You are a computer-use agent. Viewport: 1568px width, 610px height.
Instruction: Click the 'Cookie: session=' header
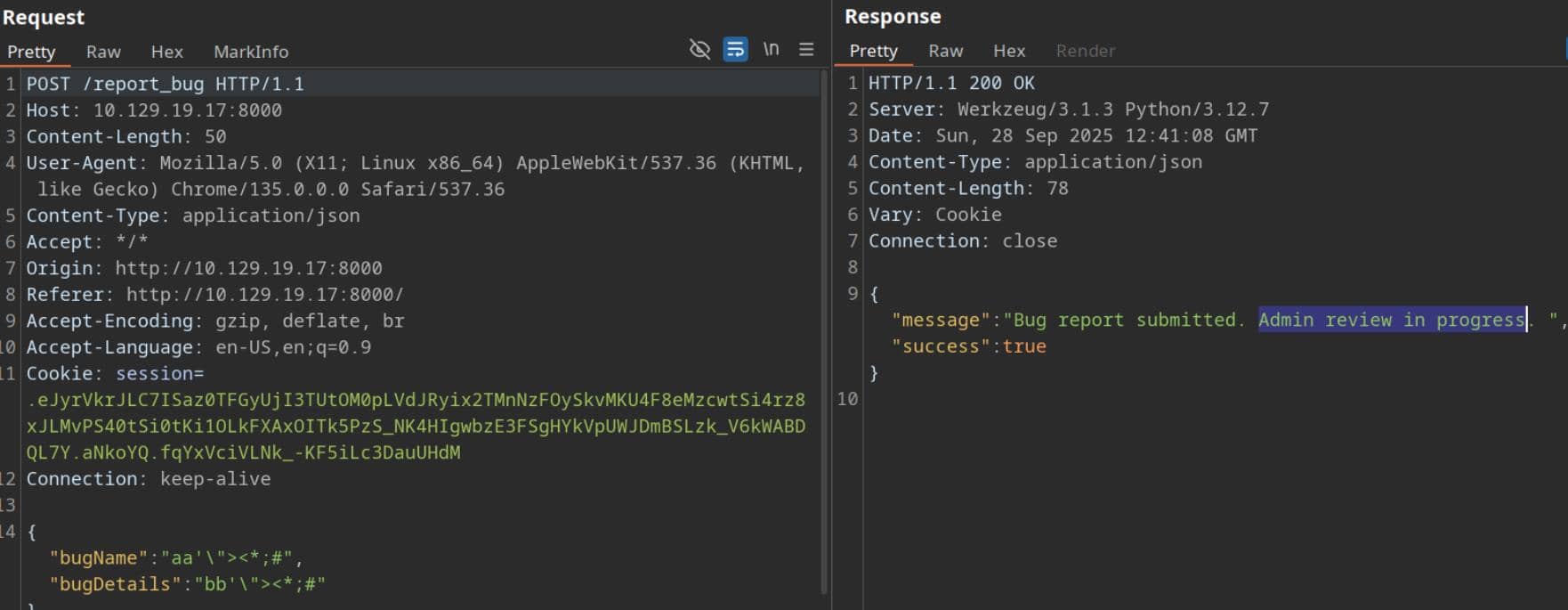pos(115,373)
